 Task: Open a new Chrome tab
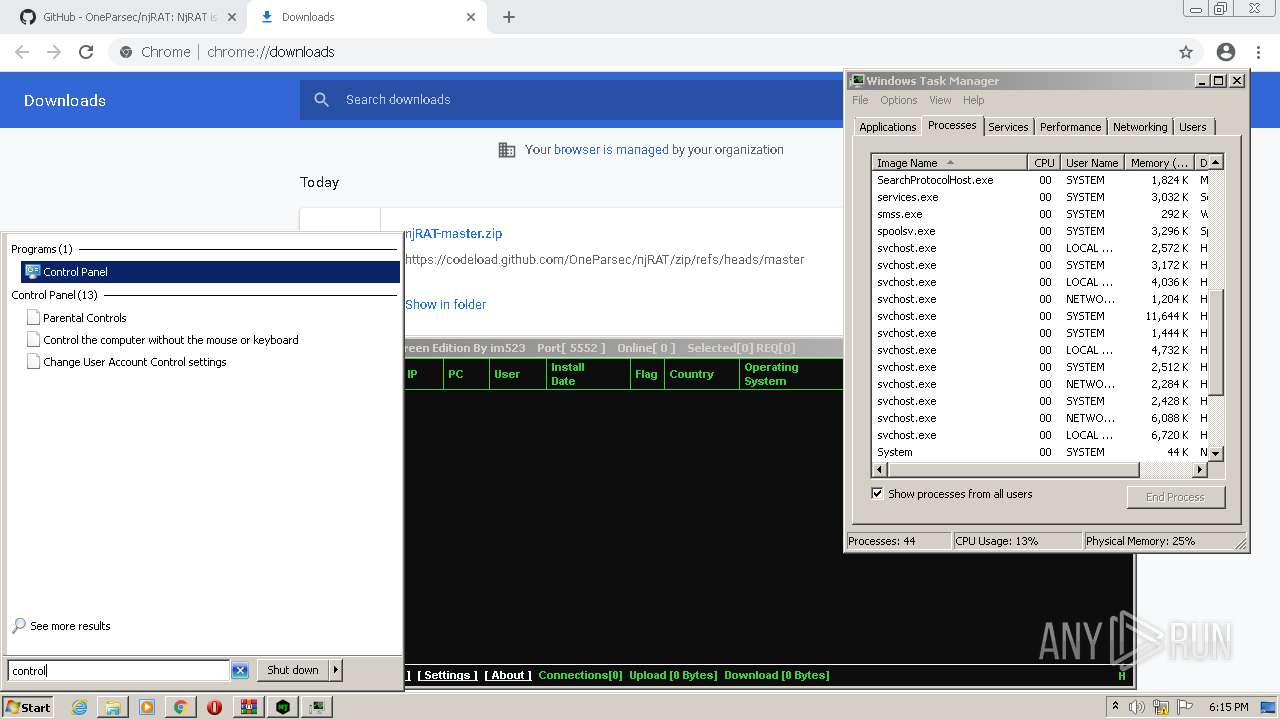coord(509,17)
